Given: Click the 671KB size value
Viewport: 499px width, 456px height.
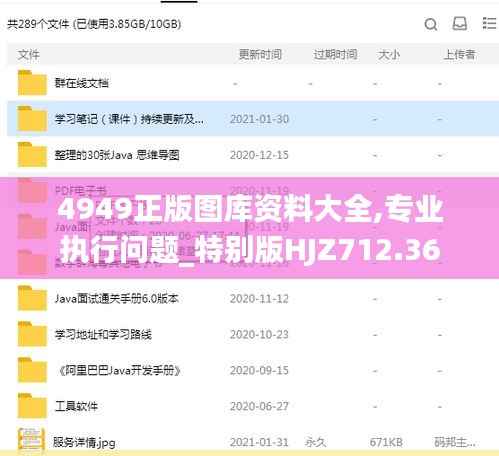Looking at the screenshot, I should (386, 442).
